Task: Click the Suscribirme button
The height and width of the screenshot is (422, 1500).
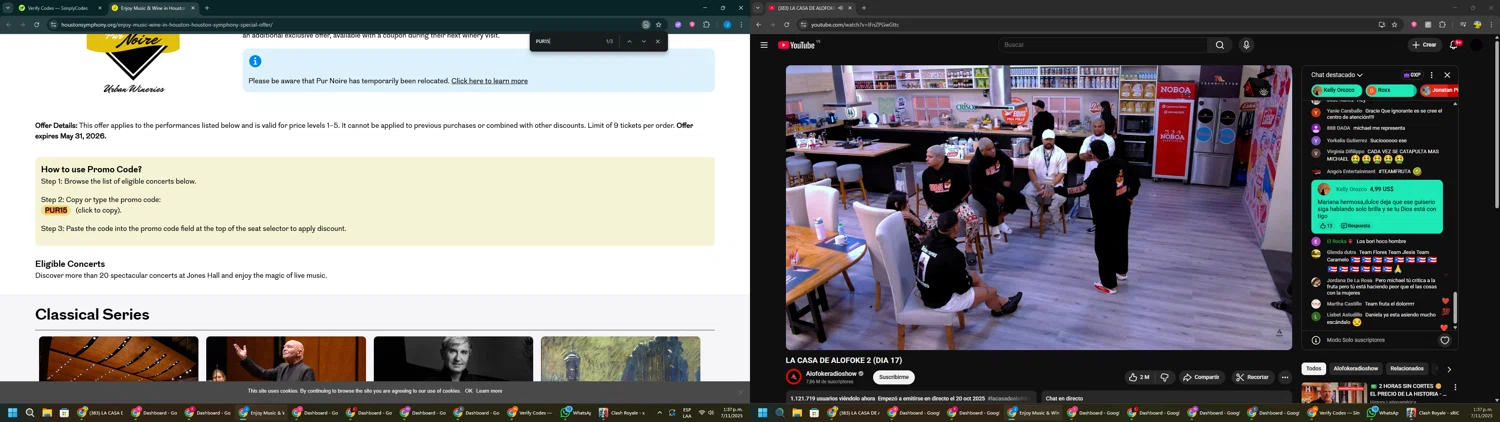Action: click(894, 377)
